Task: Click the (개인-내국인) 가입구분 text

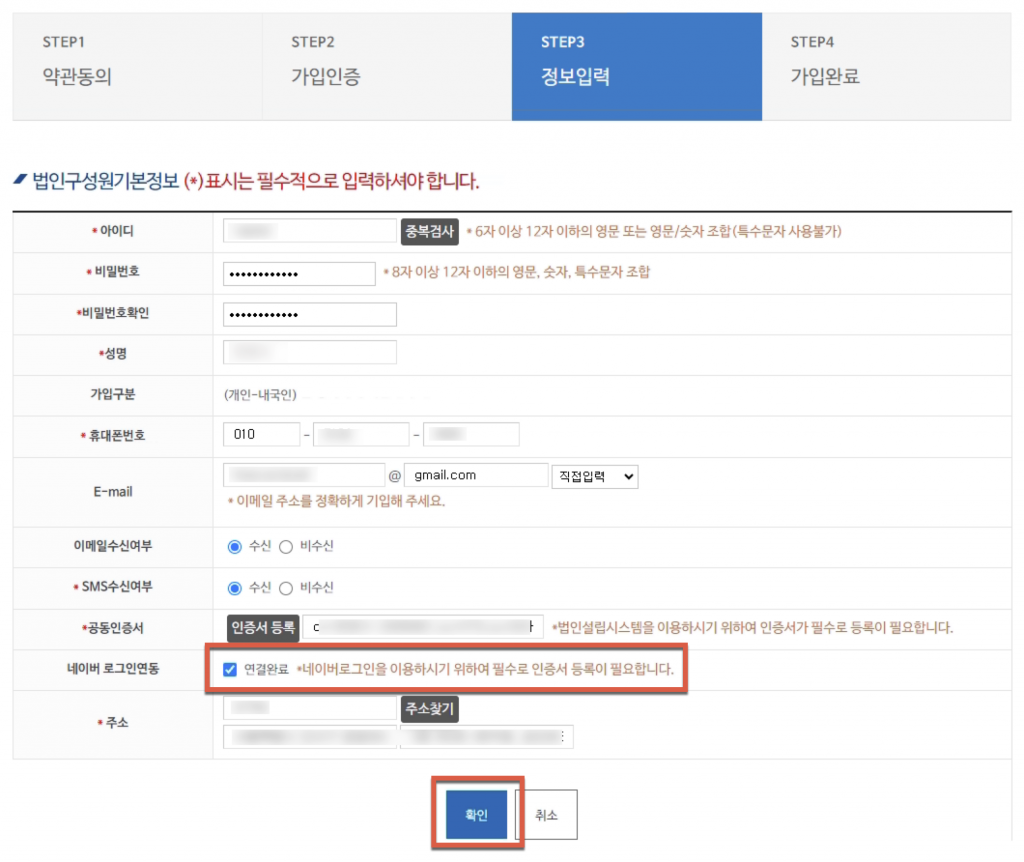Action: [x=261, y=394]
